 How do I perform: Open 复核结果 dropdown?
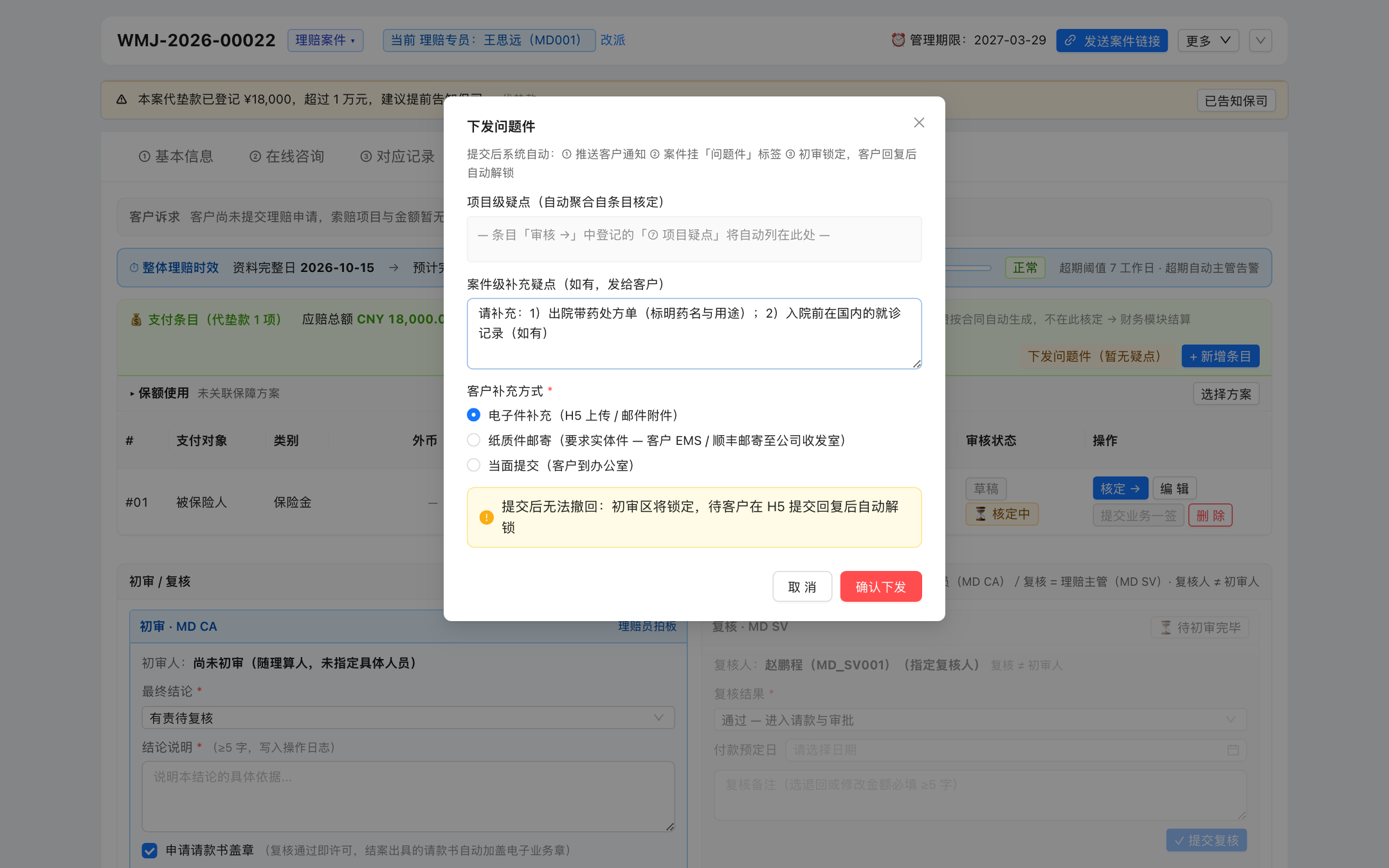pos(979,720)
